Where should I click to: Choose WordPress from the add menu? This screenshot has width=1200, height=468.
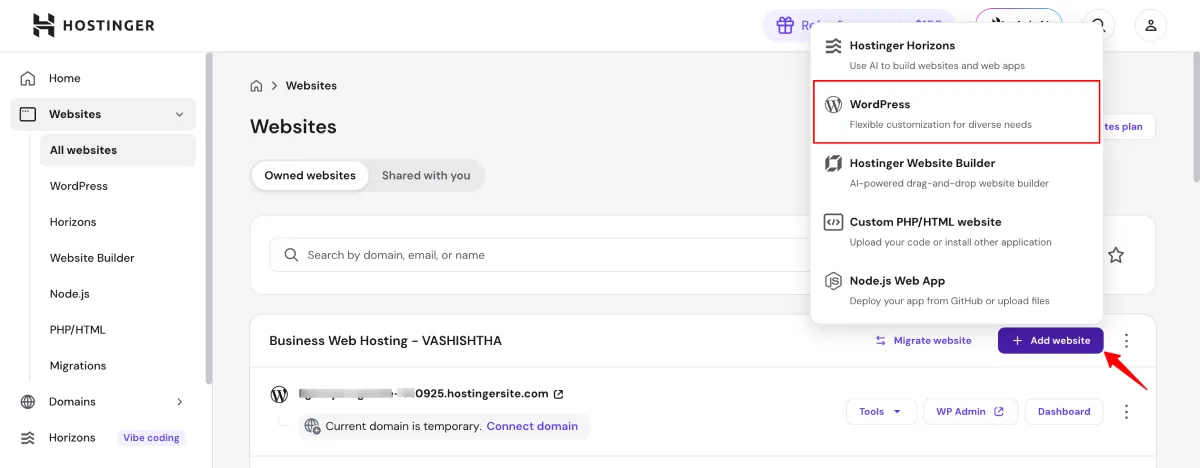956,113
